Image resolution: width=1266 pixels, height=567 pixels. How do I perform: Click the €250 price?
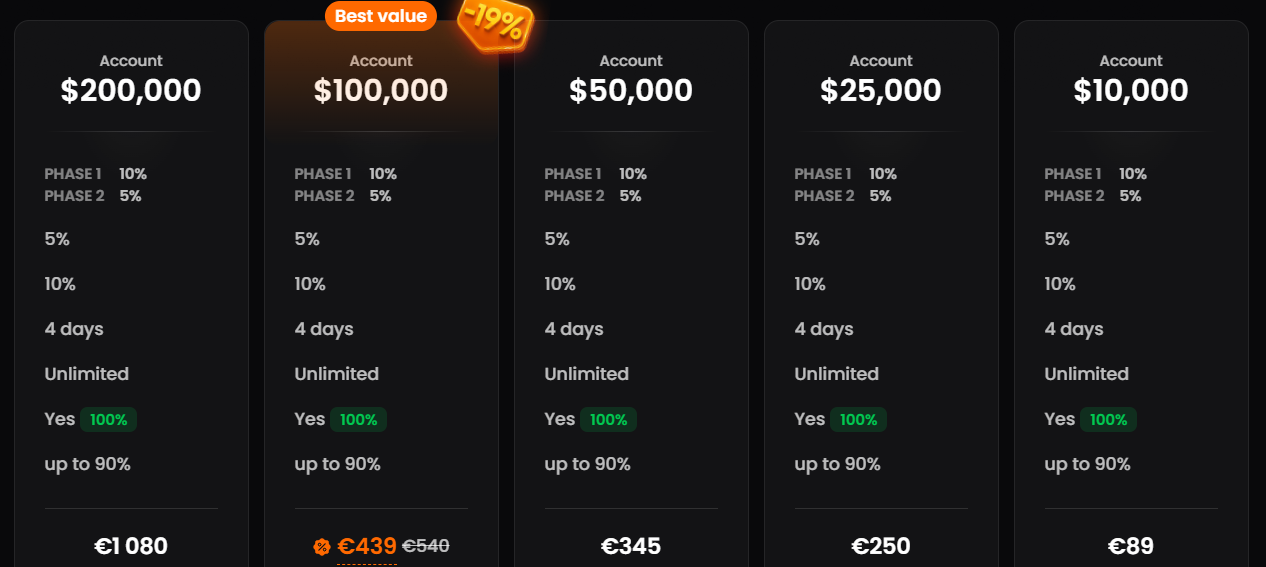(881, 546)
